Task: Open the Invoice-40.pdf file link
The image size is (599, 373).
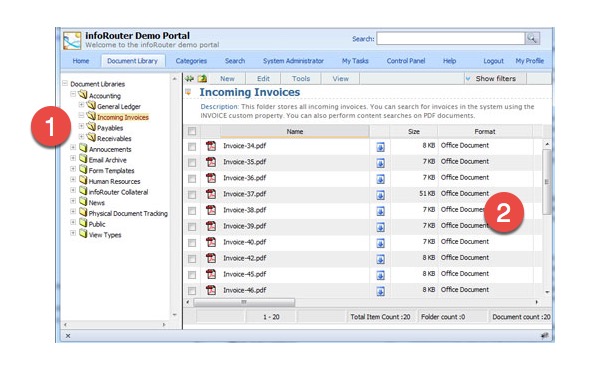Action: [244, 242]
